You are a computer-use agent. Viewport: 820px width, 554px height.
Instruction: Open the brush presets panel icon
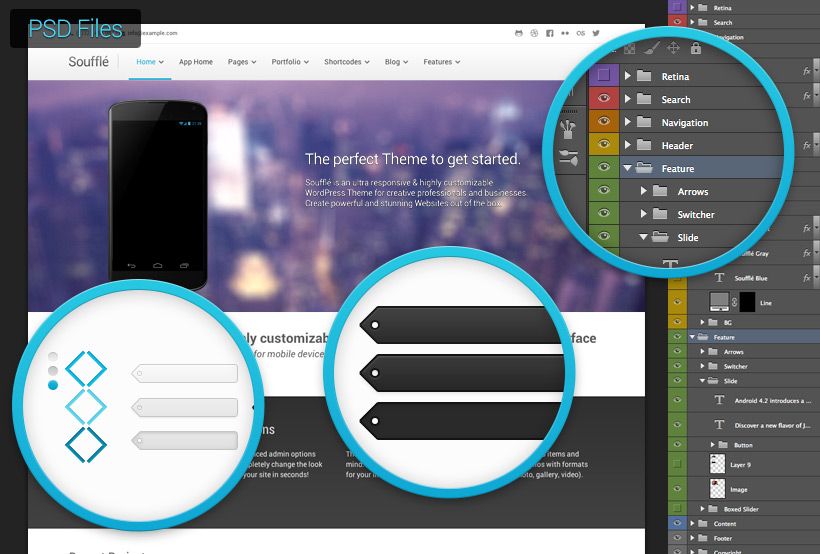[x=569, y=129]
